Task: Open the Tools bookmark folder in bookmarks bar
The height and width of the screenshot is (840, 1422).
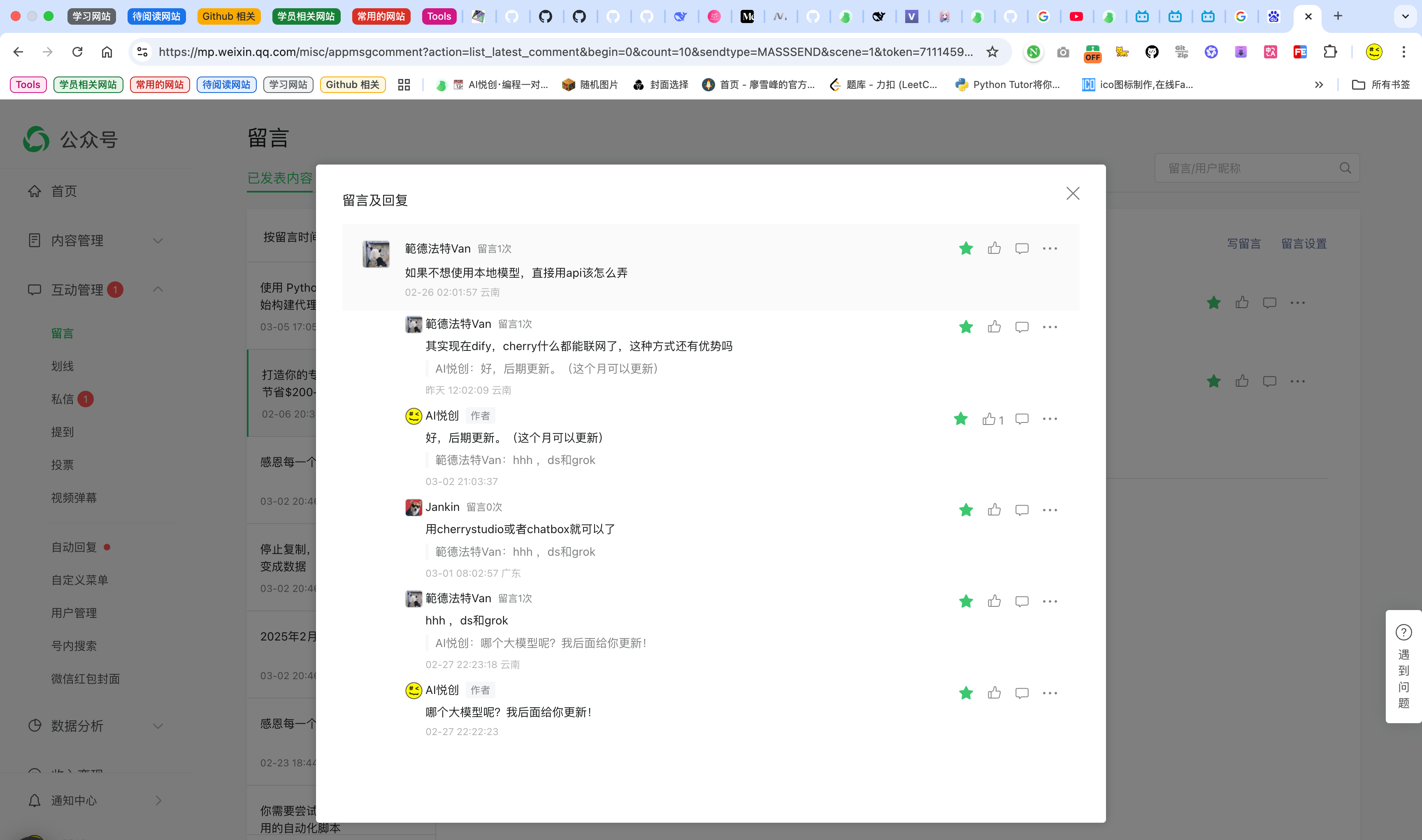Action: 28,85
